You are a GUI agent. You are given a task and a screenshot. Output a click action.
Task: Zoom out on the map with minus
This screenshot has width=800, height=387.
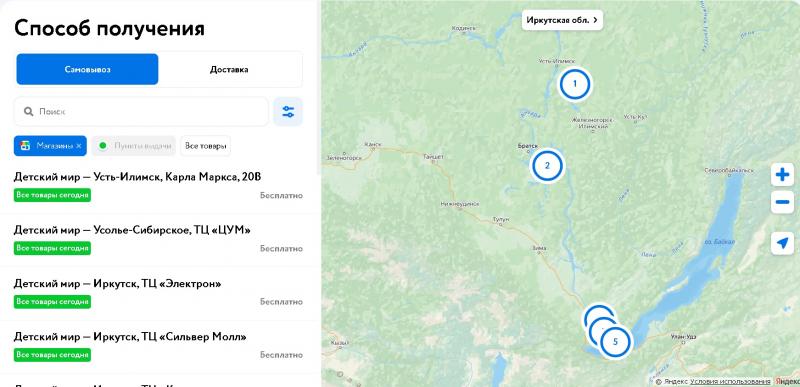click(x=782, y=202)
